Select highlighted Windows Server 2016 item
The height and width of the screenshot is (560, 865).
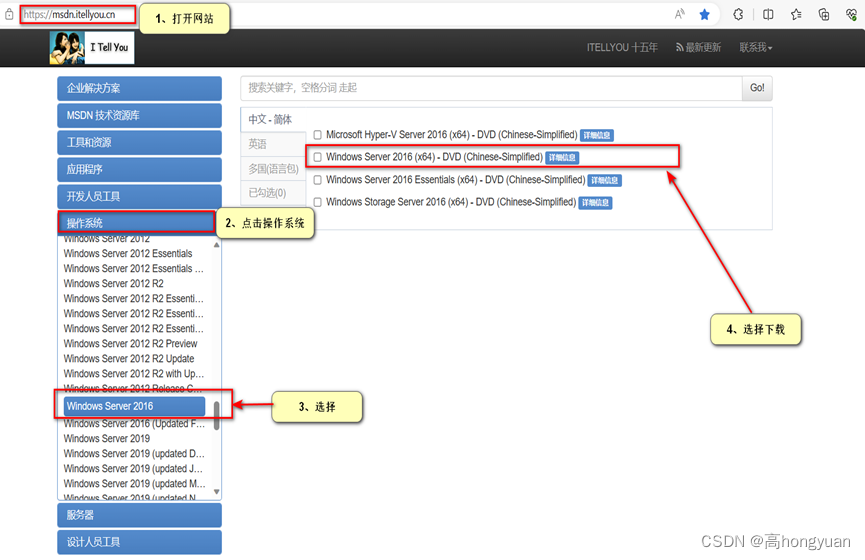(134, 406)
